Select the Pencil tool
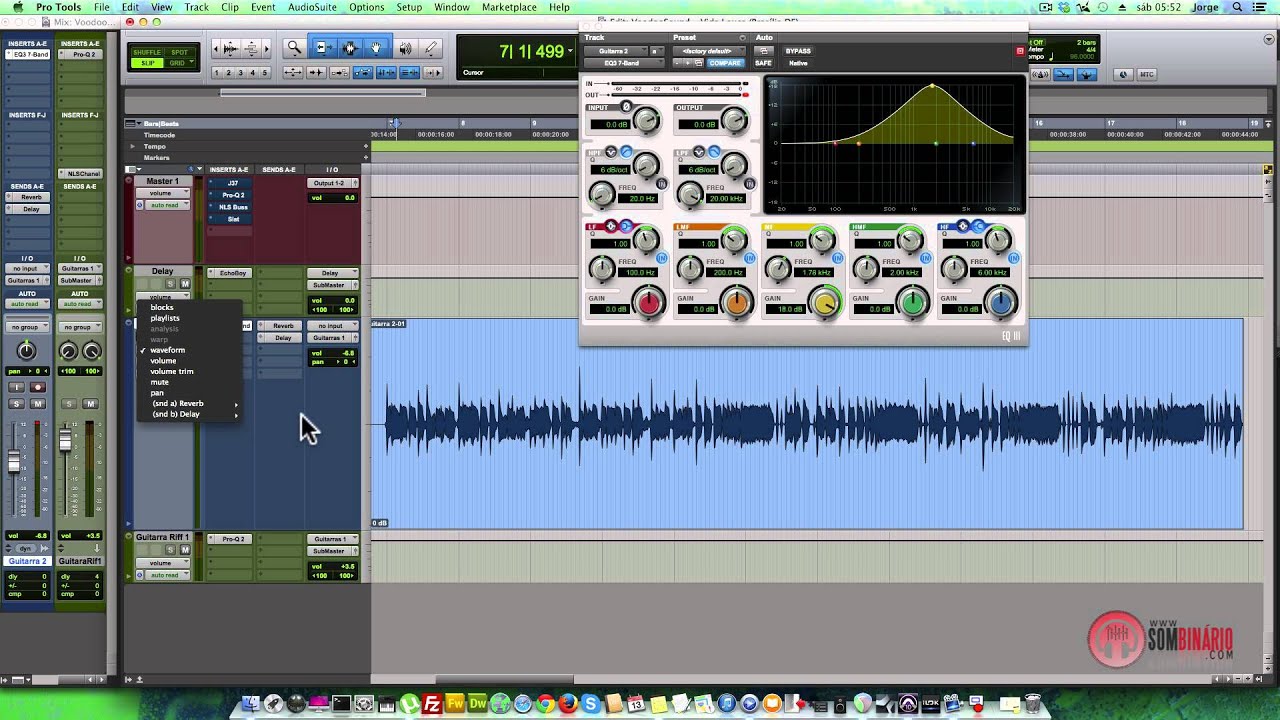This screenshot has width=1280, height=720. coord(430,48)
